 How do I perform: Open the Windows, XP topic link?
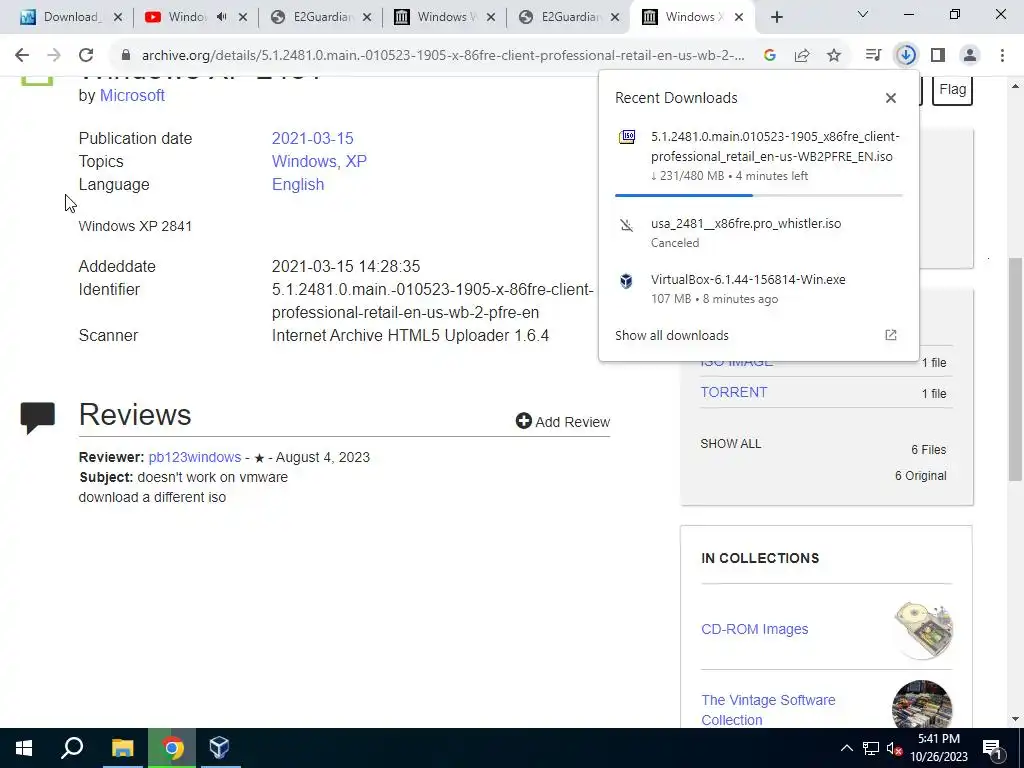319,161
